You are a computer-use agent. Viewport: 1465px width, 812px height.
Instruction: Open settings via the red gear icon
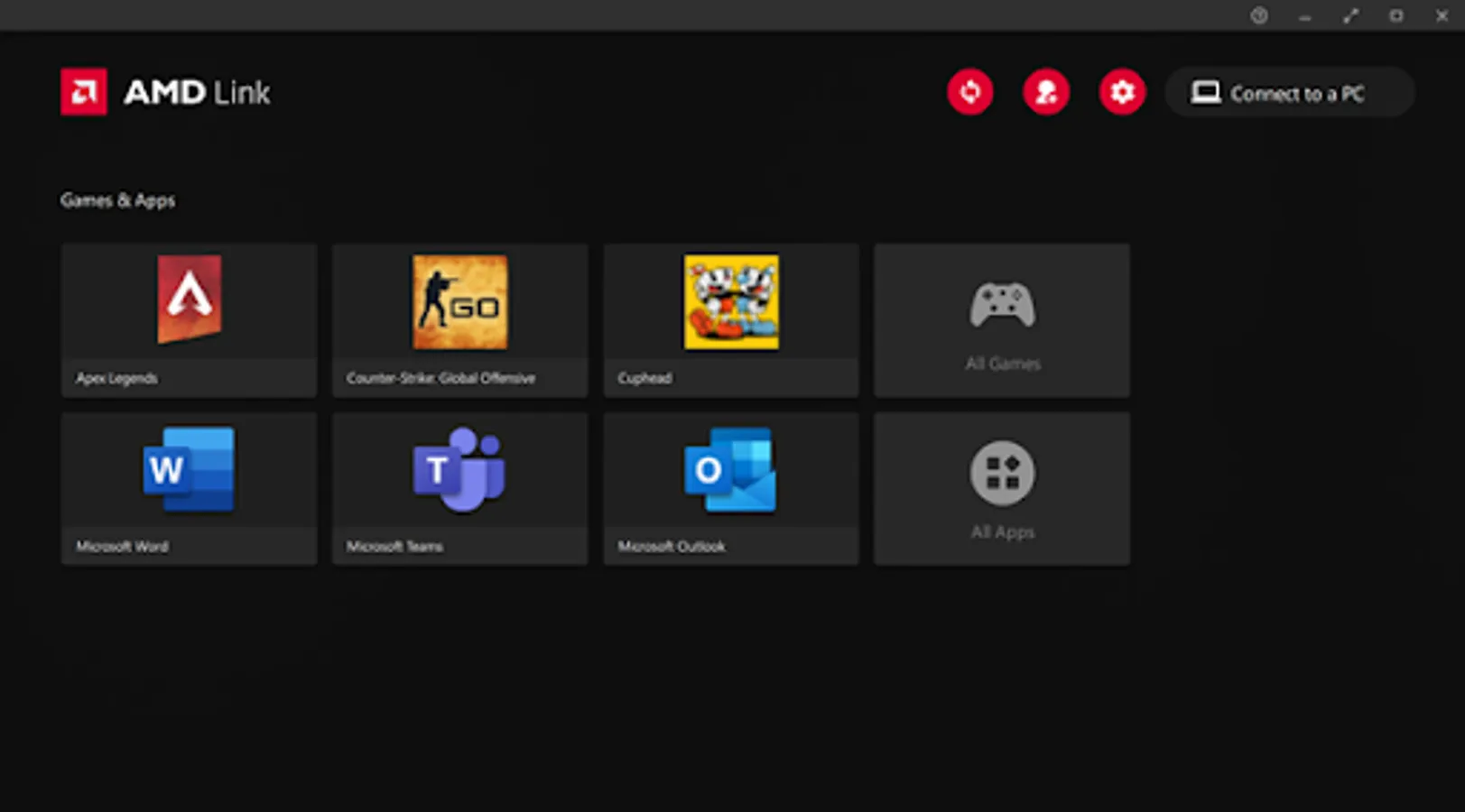[1122, 92]
